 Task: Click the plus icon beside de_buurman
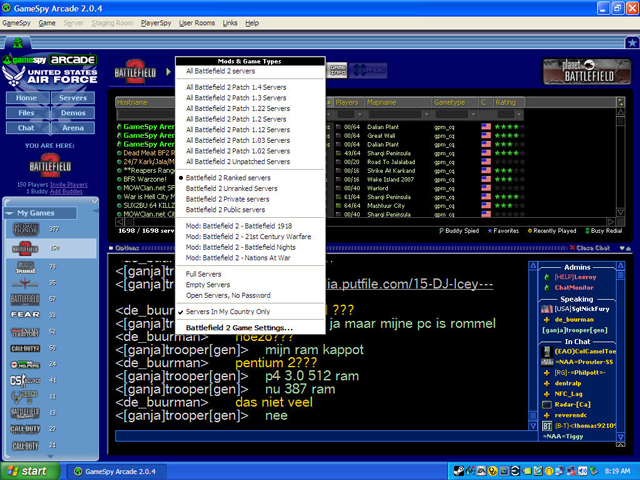(547, 320)
